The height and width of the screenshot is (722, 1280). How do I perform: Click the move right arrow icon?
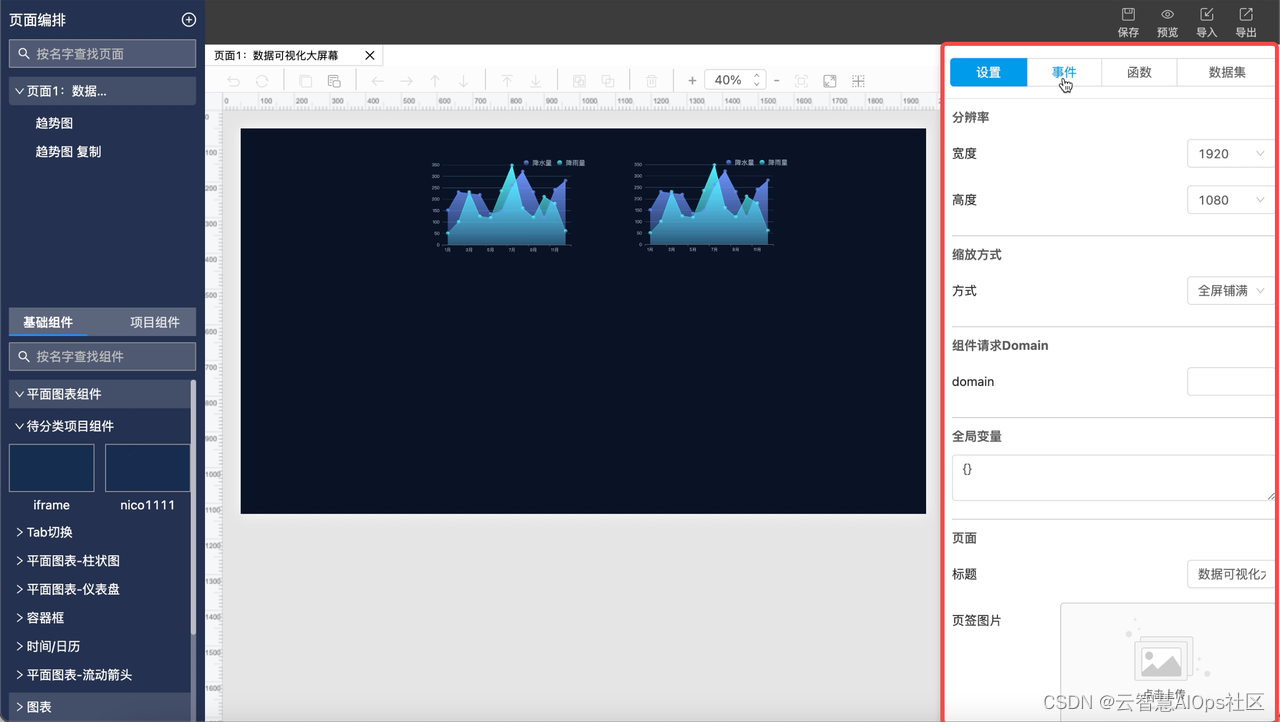click(406, 81)
